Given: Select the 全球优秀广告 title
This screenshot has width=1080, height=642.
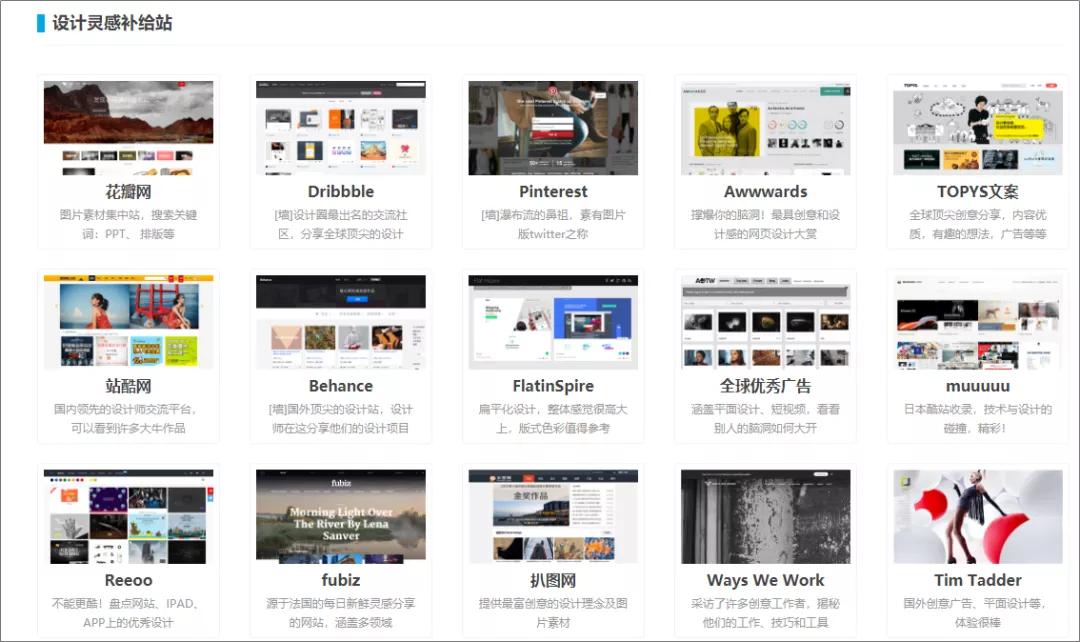Looking at the screenshot, I should click(x=764, y=386).
